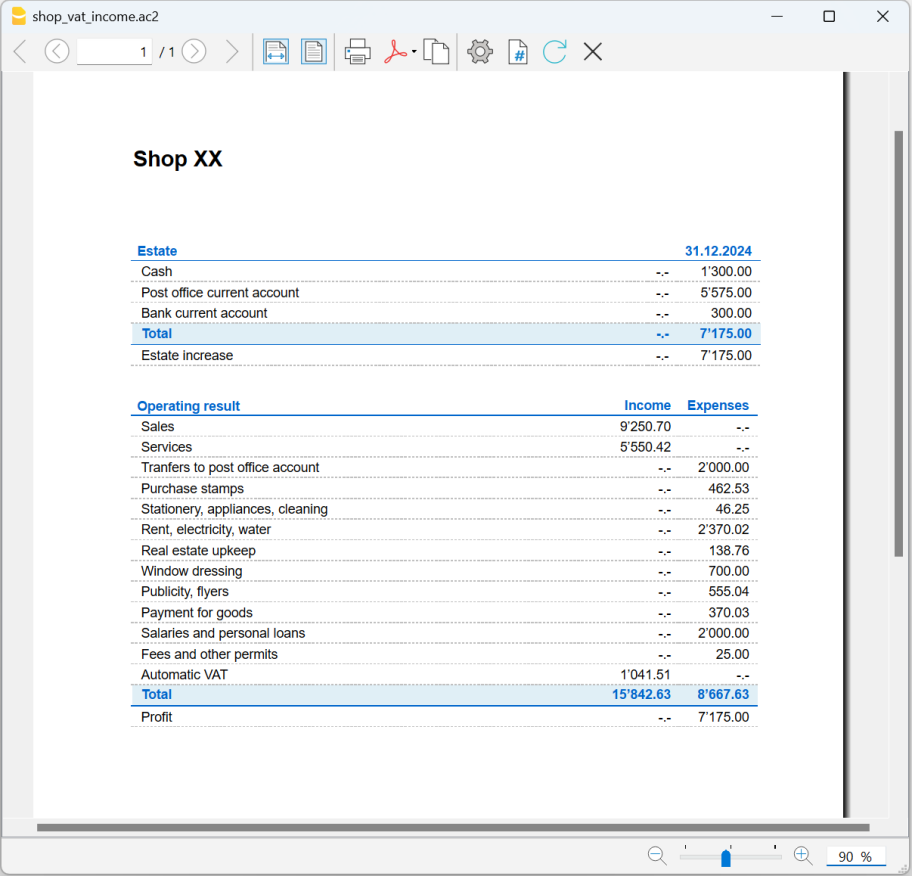Refresh the print preview
Viewport: 912px width, 876px height.
pos(555,52)
